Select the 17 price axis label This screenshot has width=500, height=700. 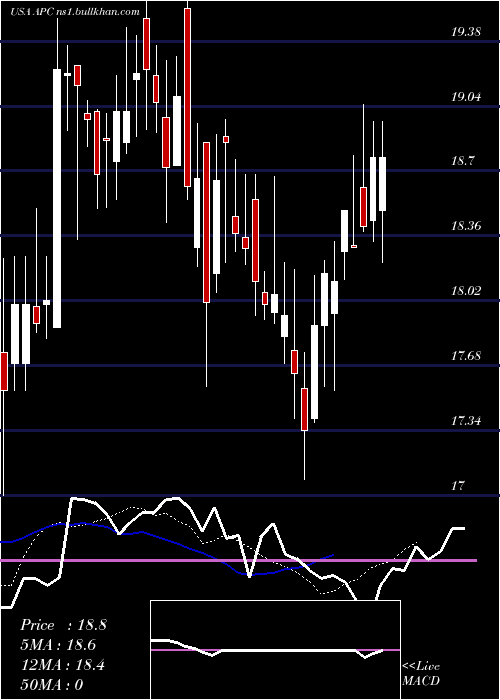(458, 485)
